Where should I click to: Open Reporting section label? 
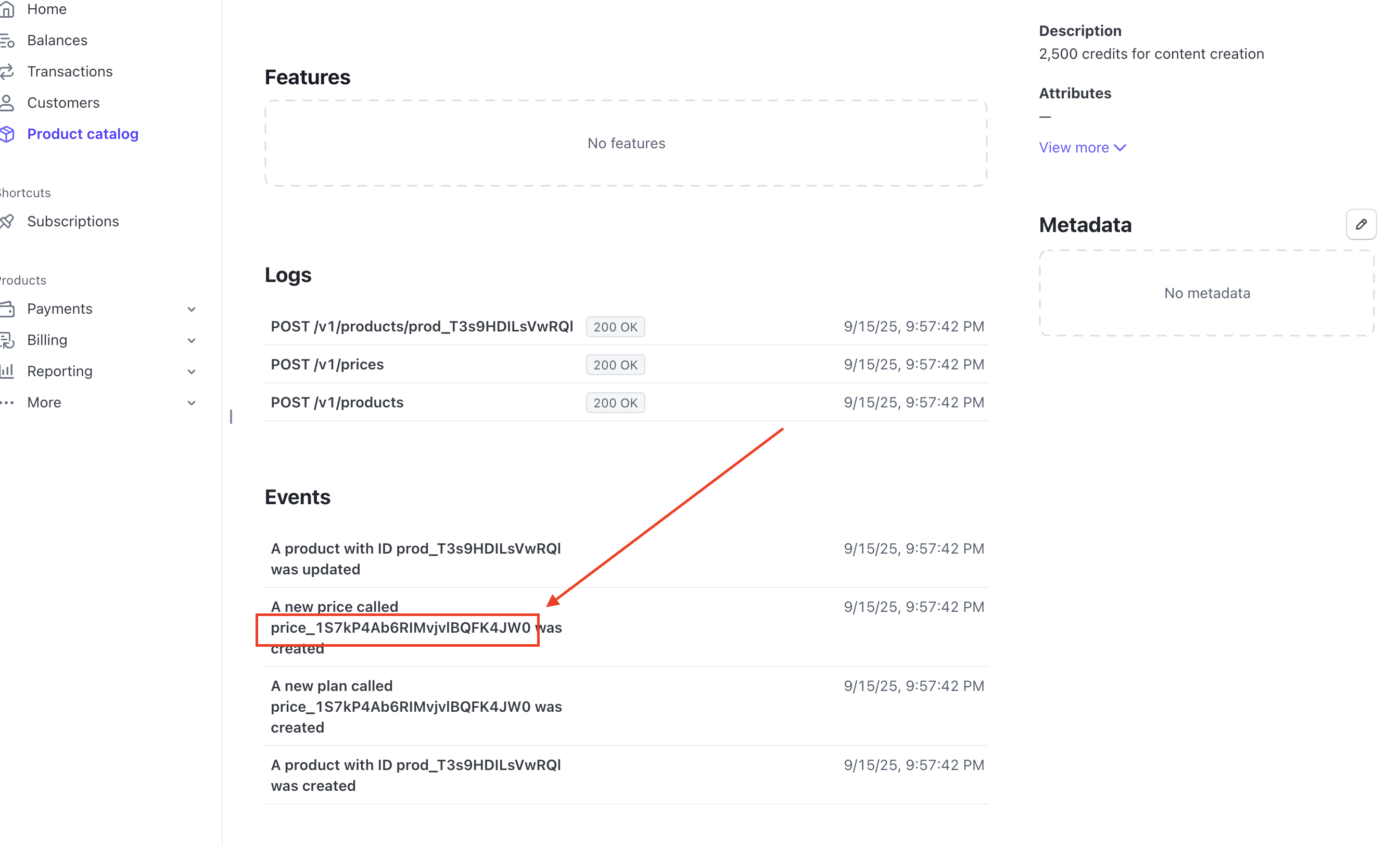[x=60, y=371]
